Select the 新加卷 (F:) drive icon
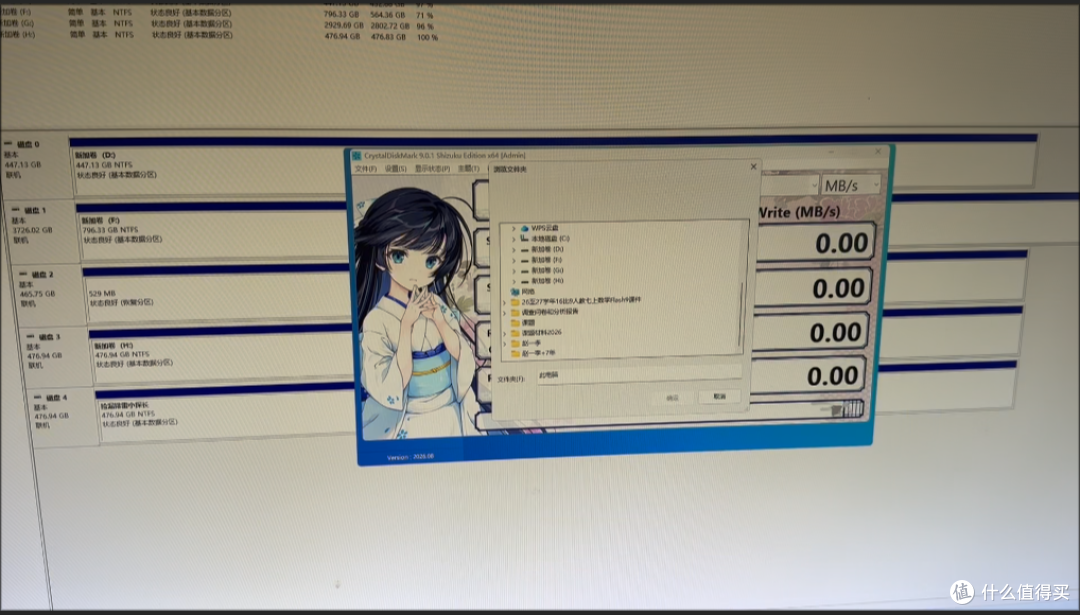The height and width of the screenshot is (615, 1080). click(525, 260)
